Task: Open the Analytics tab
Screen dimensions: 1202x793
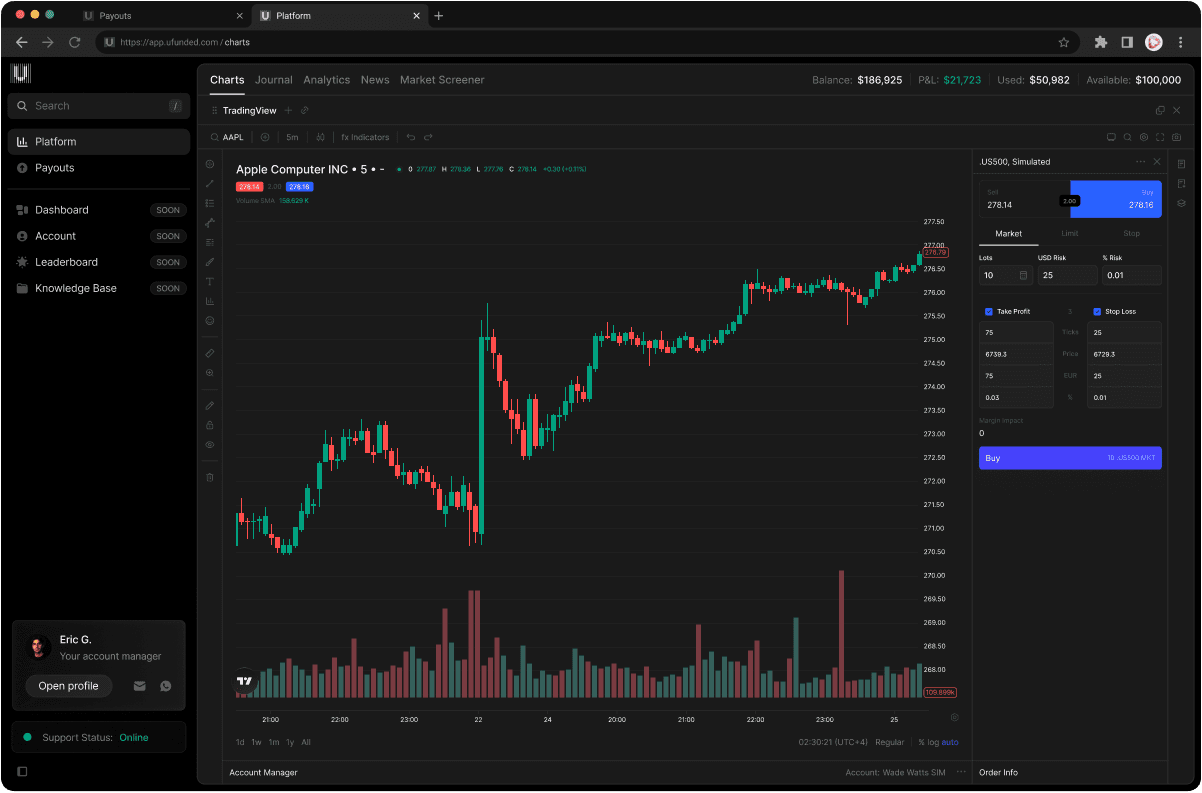Action: click(x=327, y=80)
